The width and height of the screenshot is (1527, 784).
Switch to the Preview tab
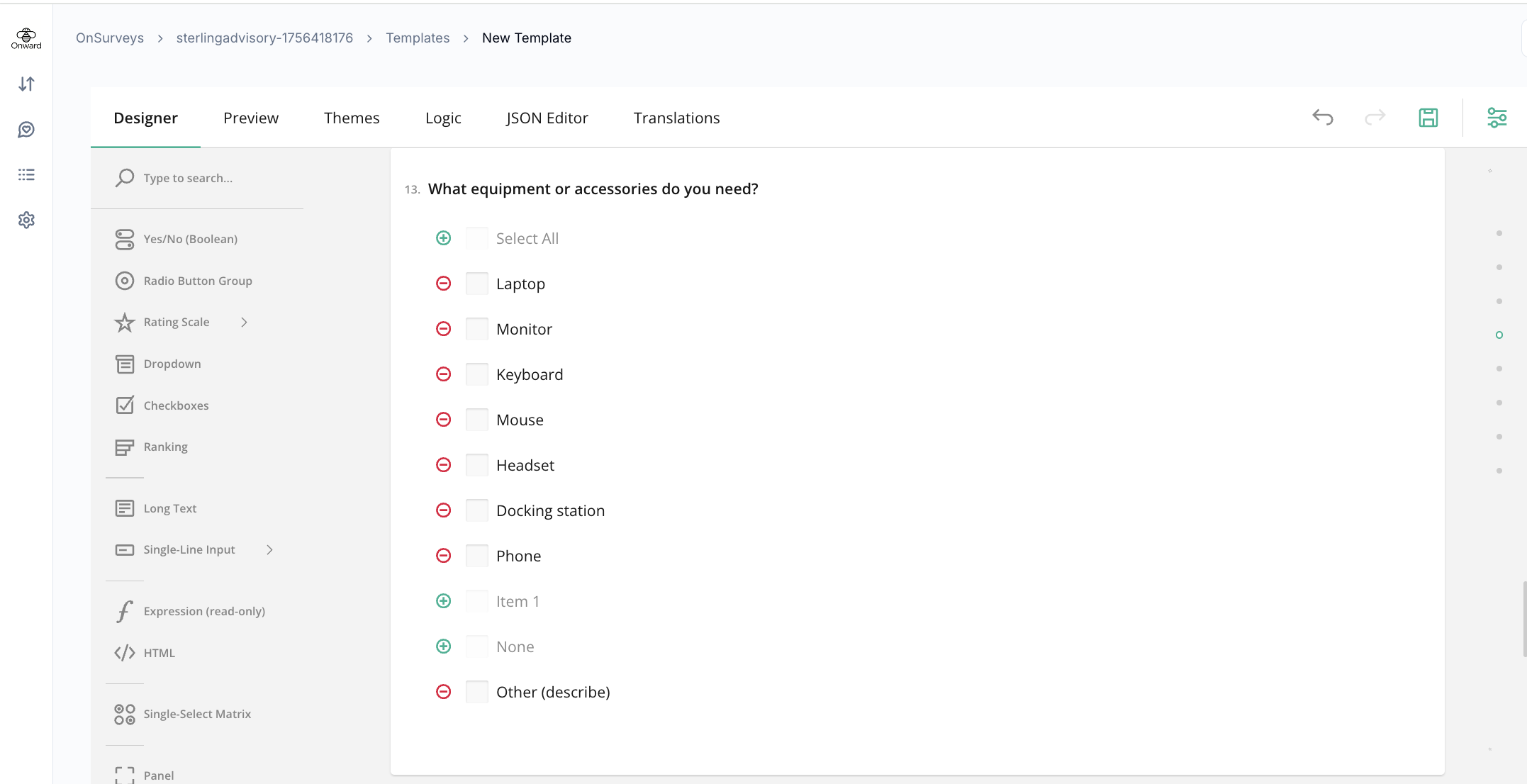(250, 118)
